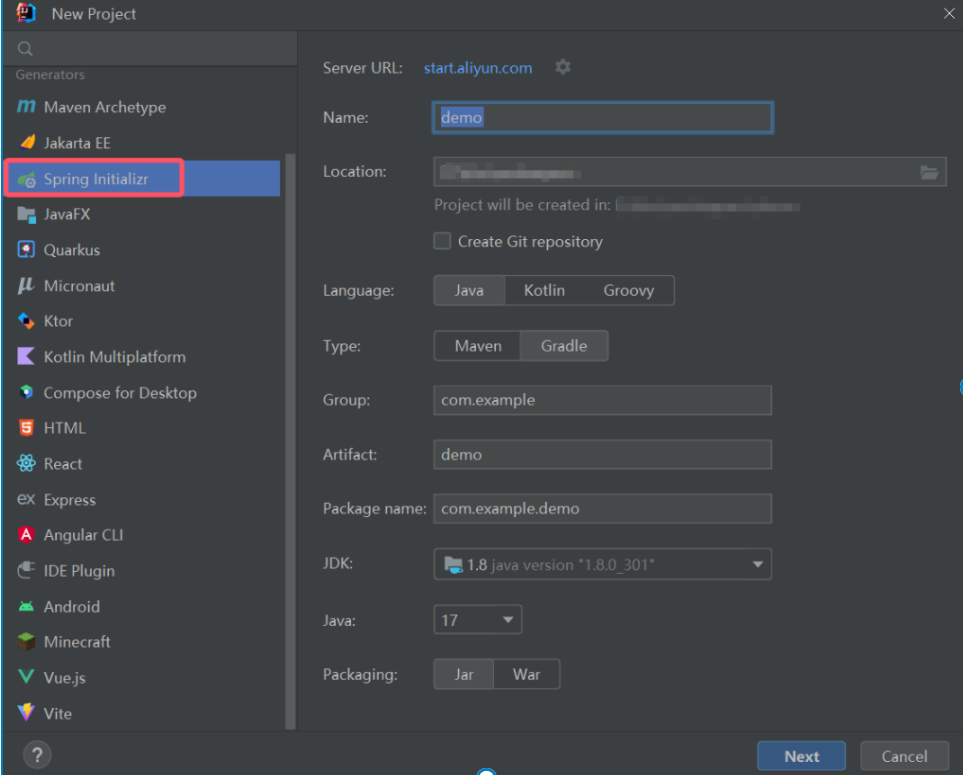Click the project Name field
Screen dimensions: 963x775
(602, 117)
